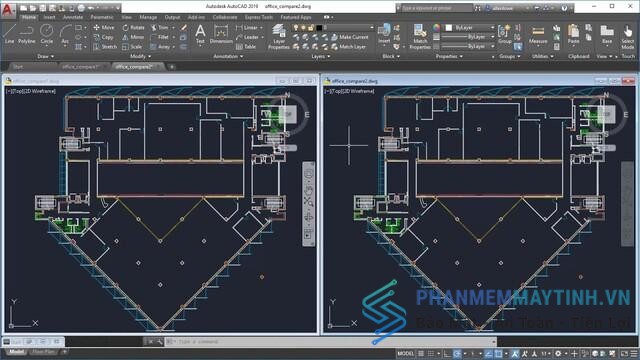The image size is (640, 360).
Task: Toggle the grid display in status bar
Action: tap(421, 353)
